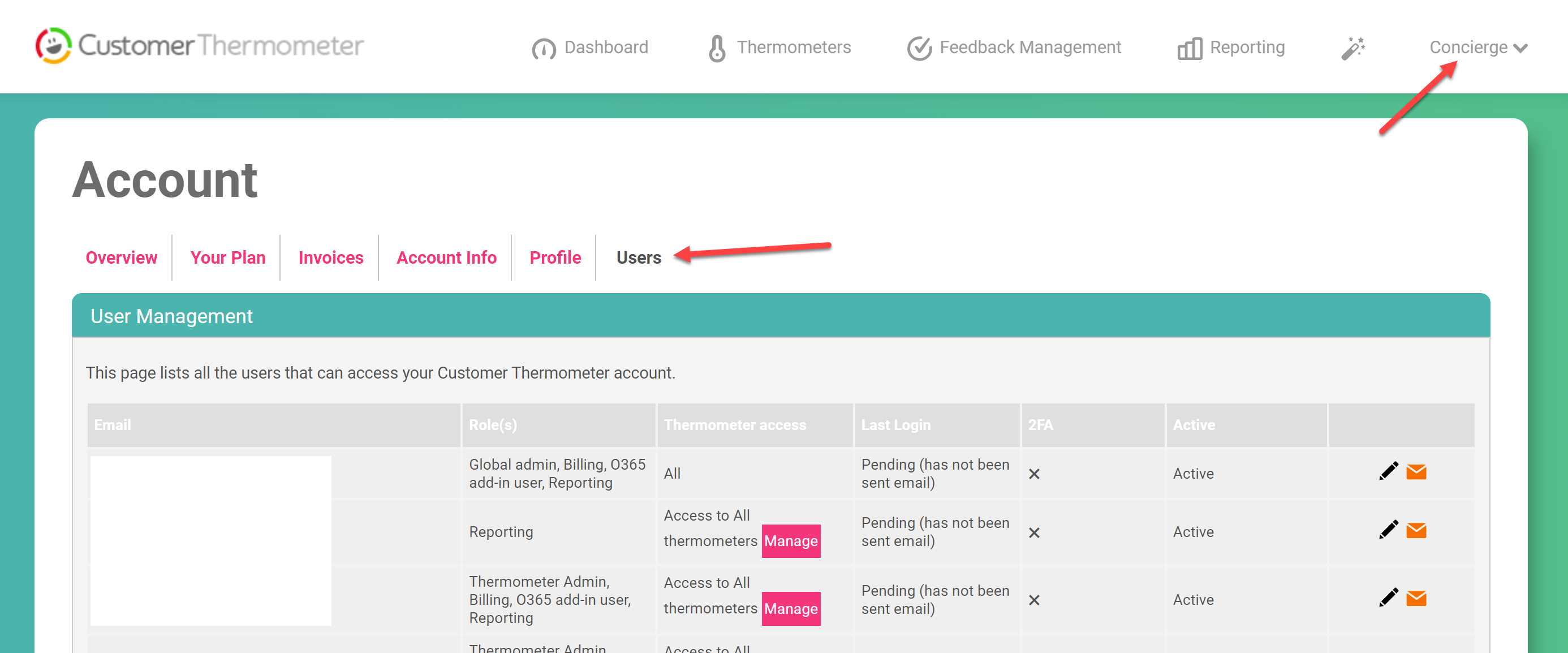Switch to the Profile tab
Image resolution: width=1568 pixels, height=653 pixels.
555,257
